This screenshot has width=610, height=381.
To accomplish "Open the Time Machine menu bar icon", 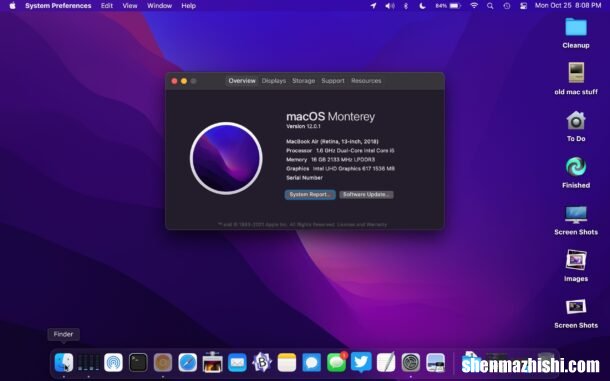I will point(507,6).
